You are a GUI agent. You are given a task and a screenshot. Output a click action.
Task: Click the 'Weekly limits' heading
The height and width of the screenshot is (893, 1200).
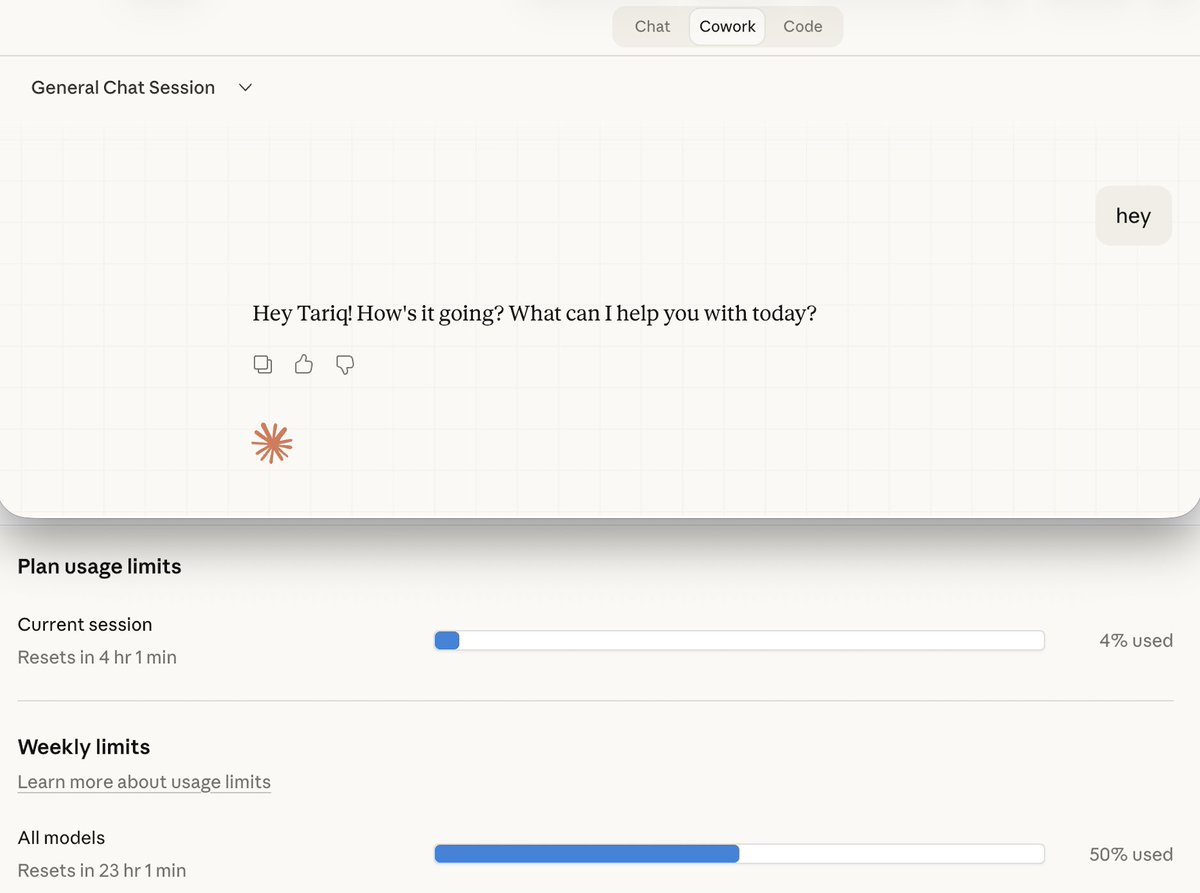[x=84, y=747]
